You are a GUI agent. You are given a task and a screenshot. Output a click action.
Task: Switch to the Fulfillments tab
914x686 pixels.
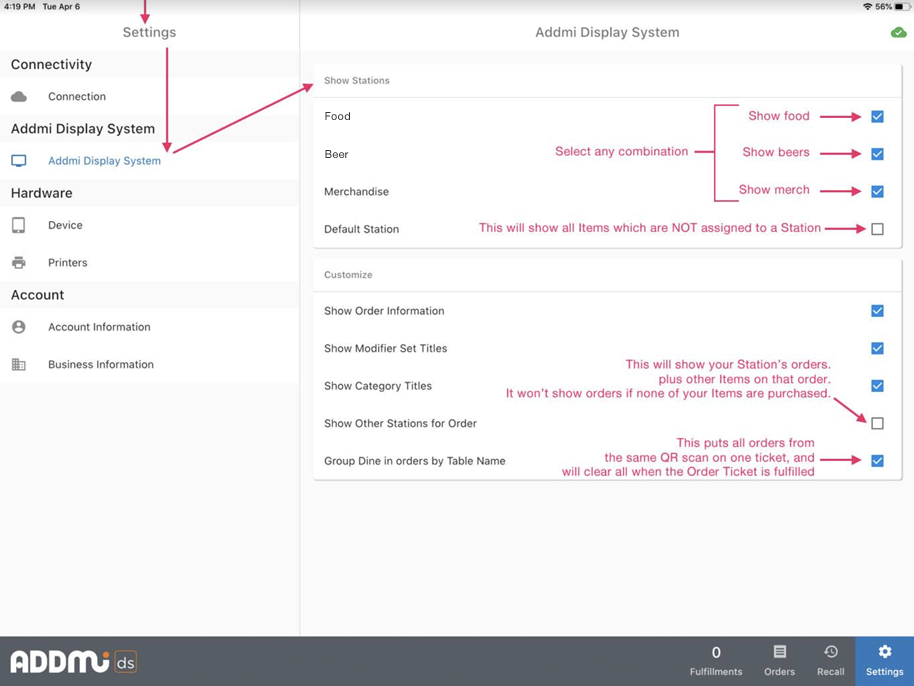tap(716, 661)
